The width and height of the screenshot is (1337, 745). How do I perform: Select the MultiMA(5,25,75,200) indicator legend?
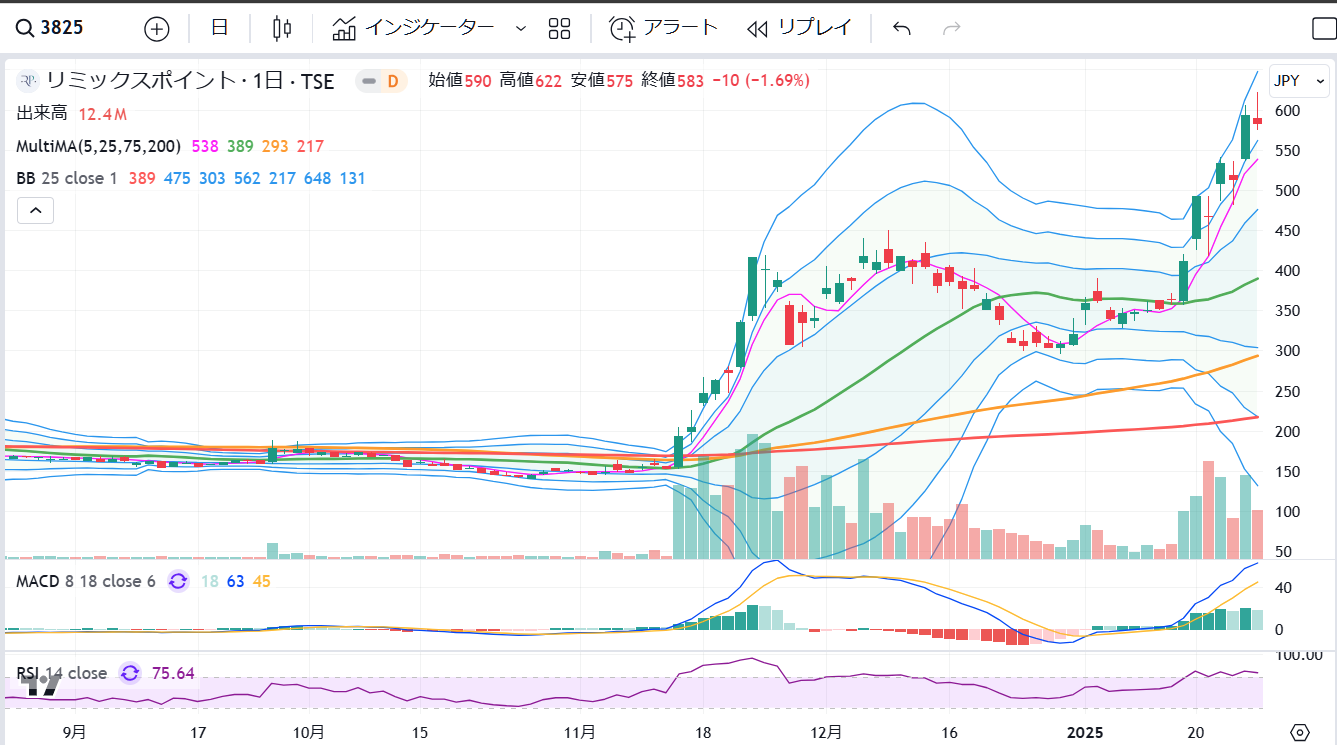98,146
